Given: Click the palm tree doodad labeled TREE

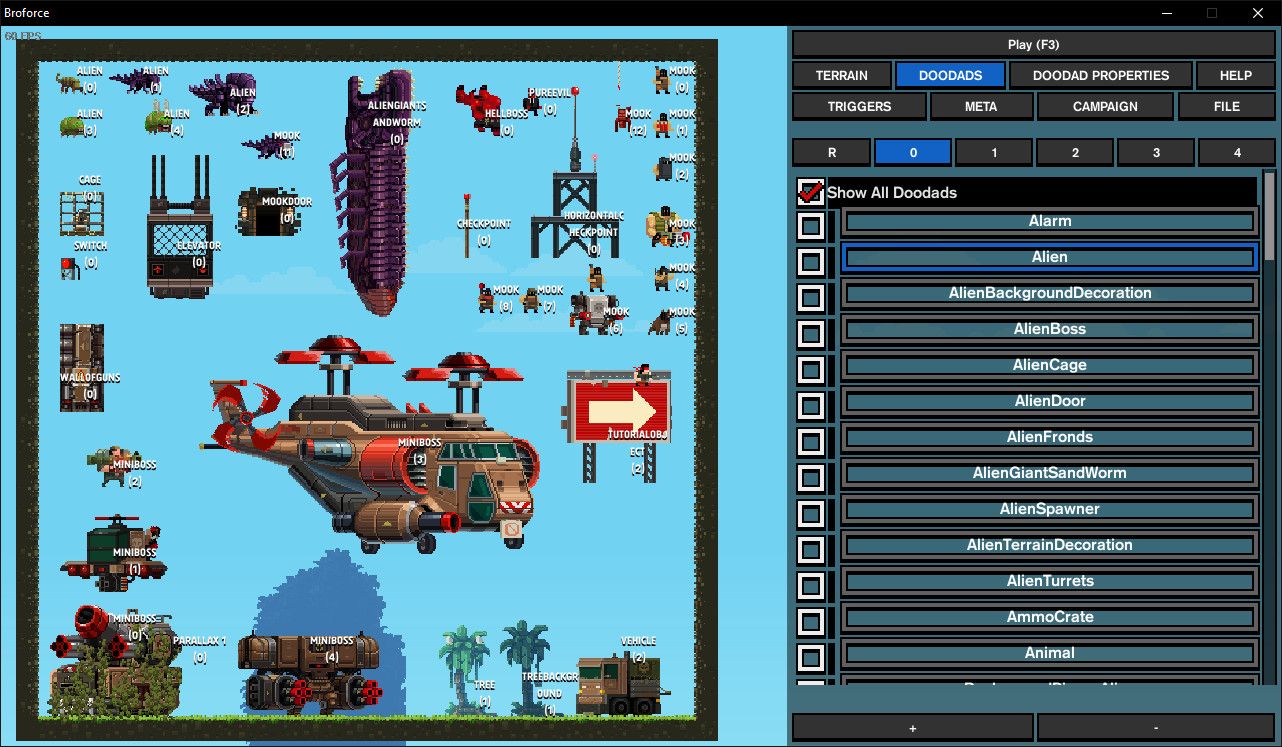Looking at the screenshot, I should coord(465,669).
